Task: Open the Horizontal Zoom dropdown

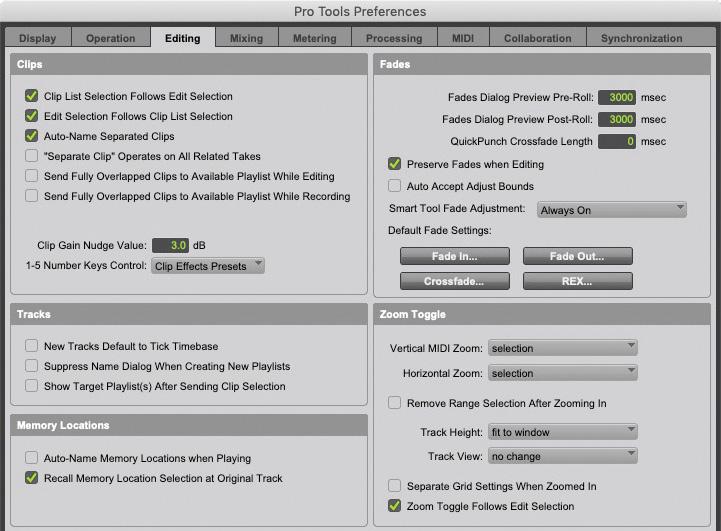Action: (x=563, y=373)
